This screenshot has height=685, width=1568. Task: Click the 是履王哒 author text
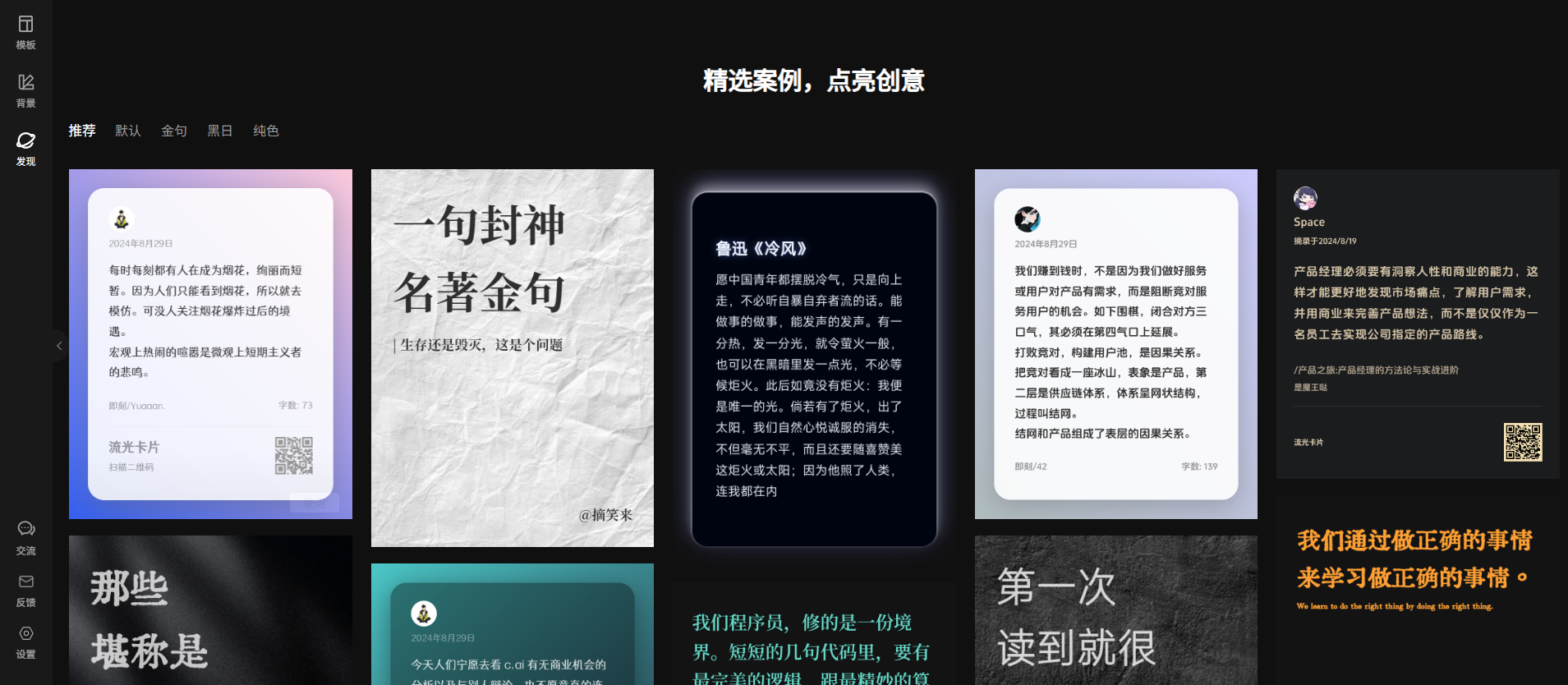[x=1310, y=388]
